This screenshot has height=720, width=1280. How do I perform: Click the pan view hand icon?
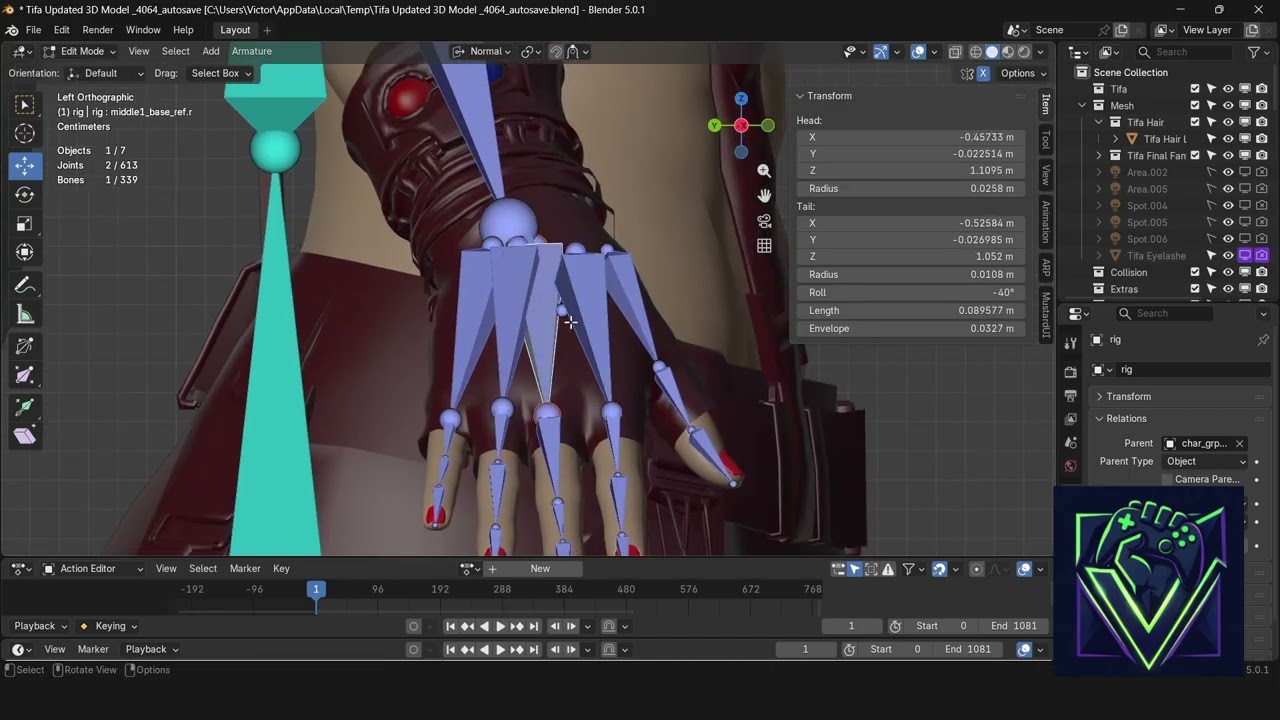coord(764,196)
